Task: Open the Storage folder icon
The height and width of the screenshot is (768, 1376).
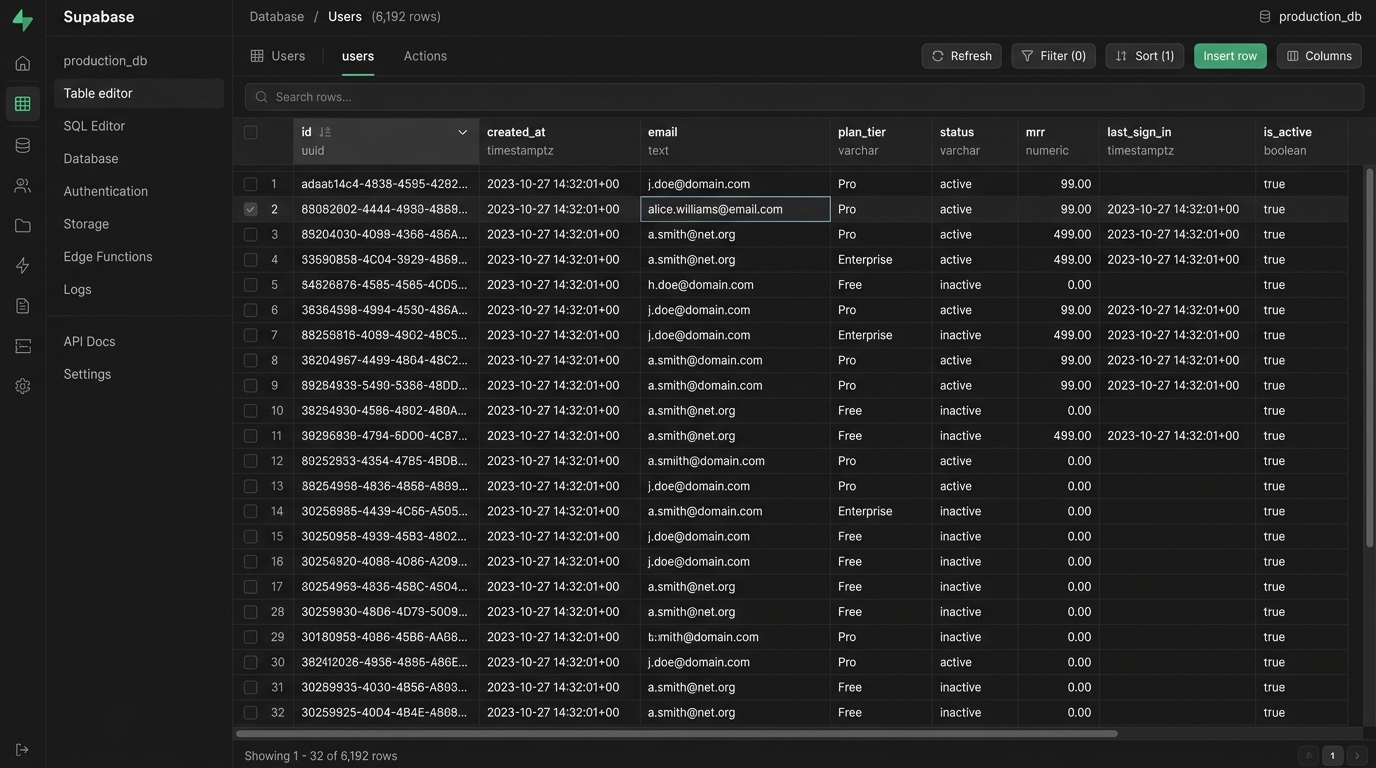Action: (22, 225)
